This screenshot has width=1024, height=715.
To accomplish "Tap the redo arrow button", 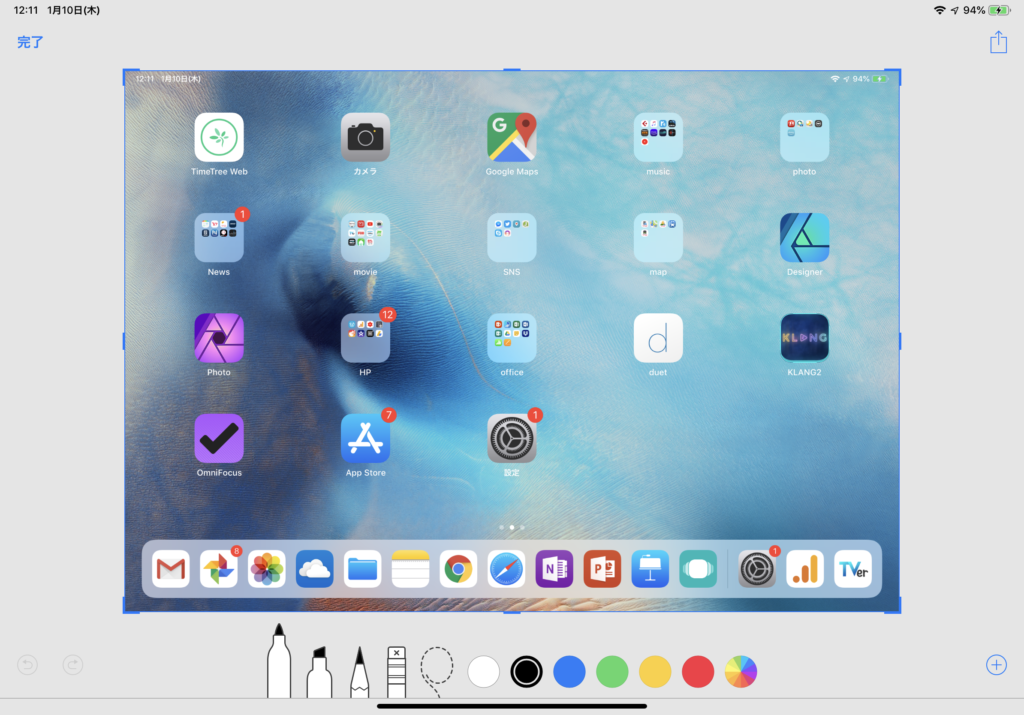I will 72,665.
